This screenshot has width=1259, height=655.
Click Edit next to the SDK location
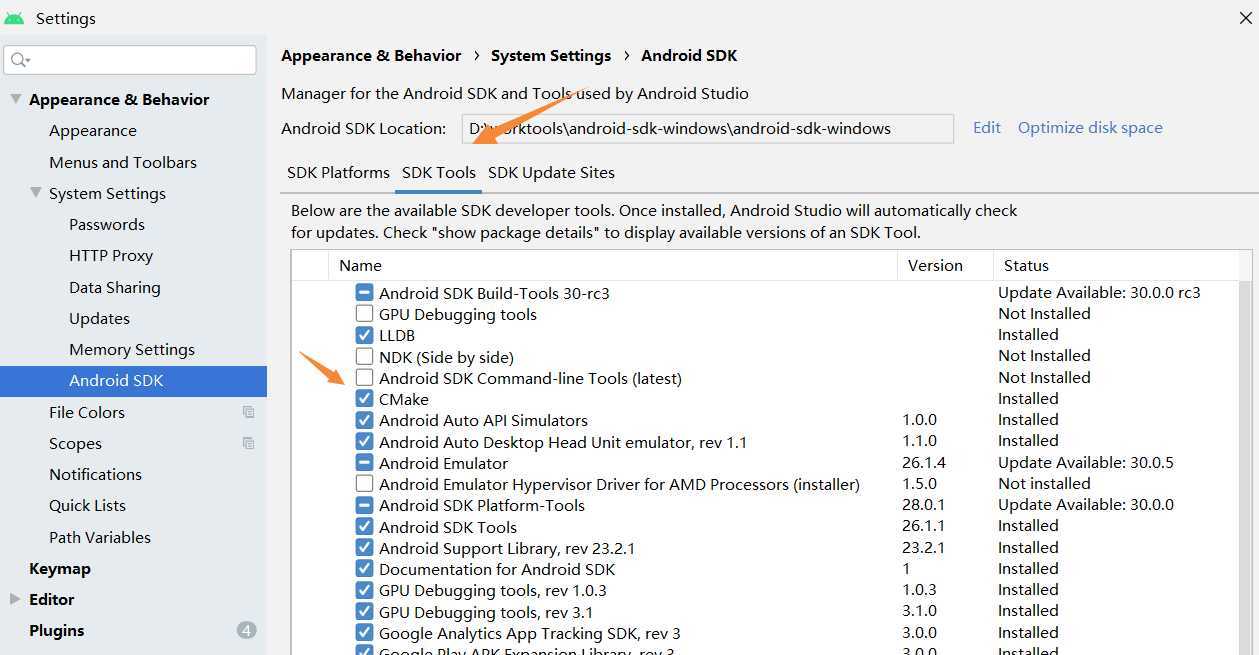click(987, 128)
